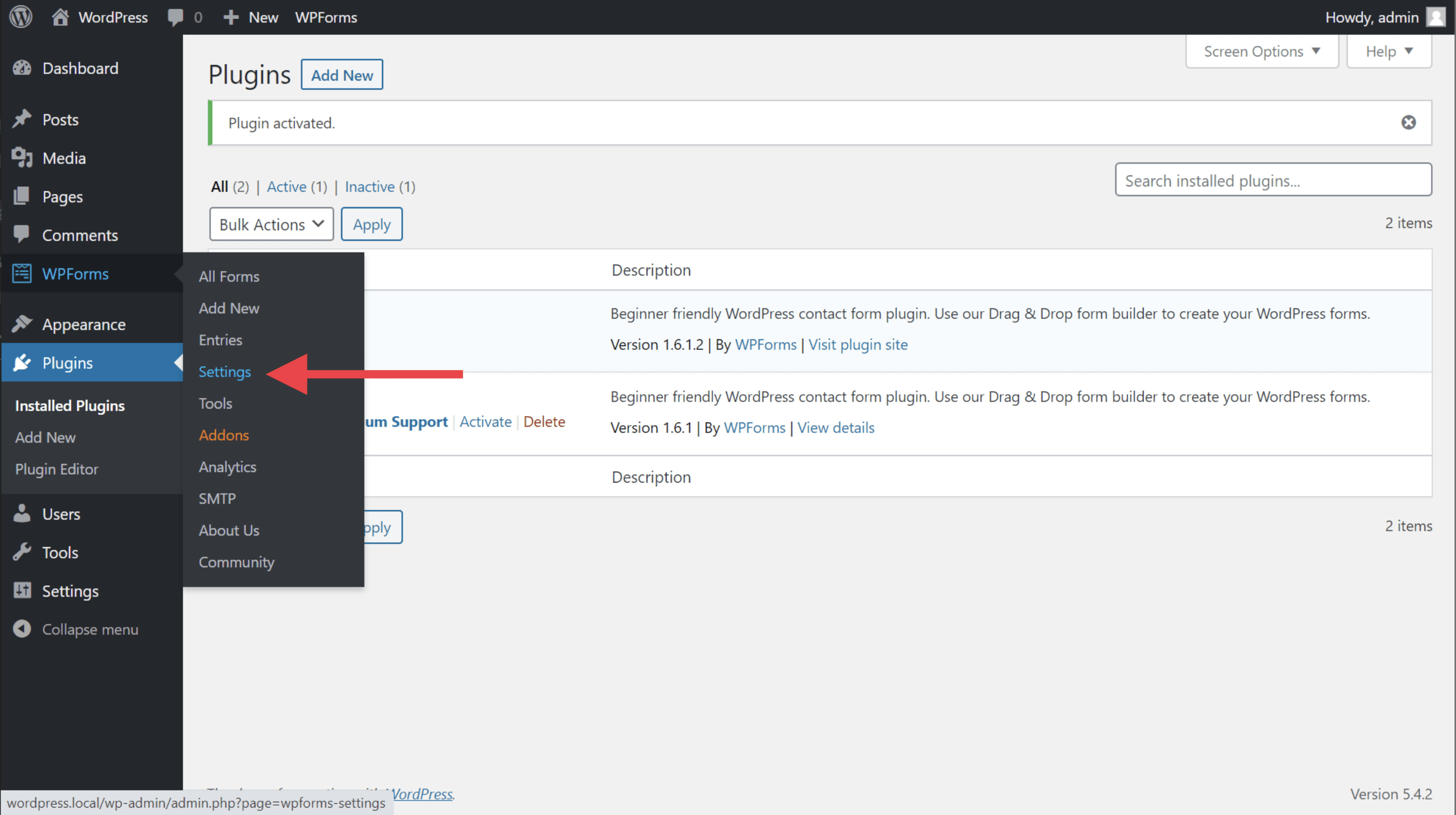Choose Add New in WPForms flyout menu
1456x815 pixels.
point(229,308)
